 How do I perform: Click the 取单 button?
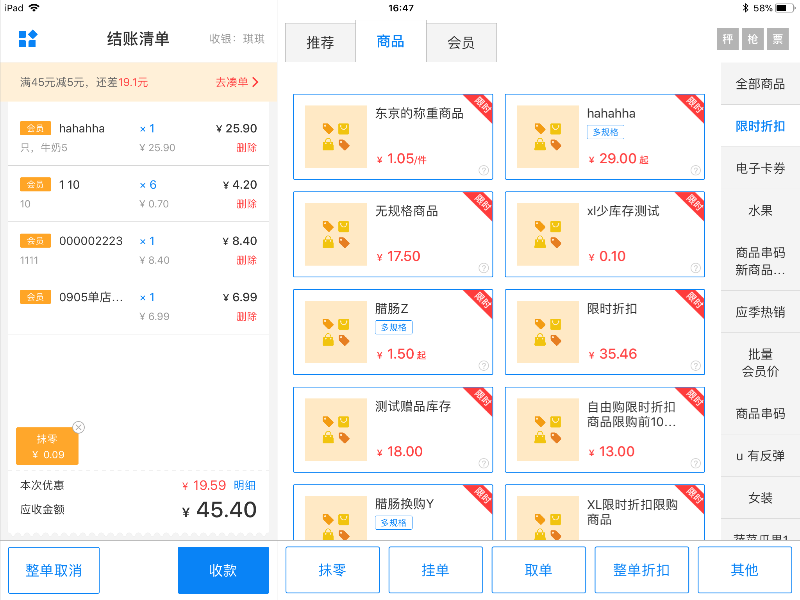click(x=539, y=570)
